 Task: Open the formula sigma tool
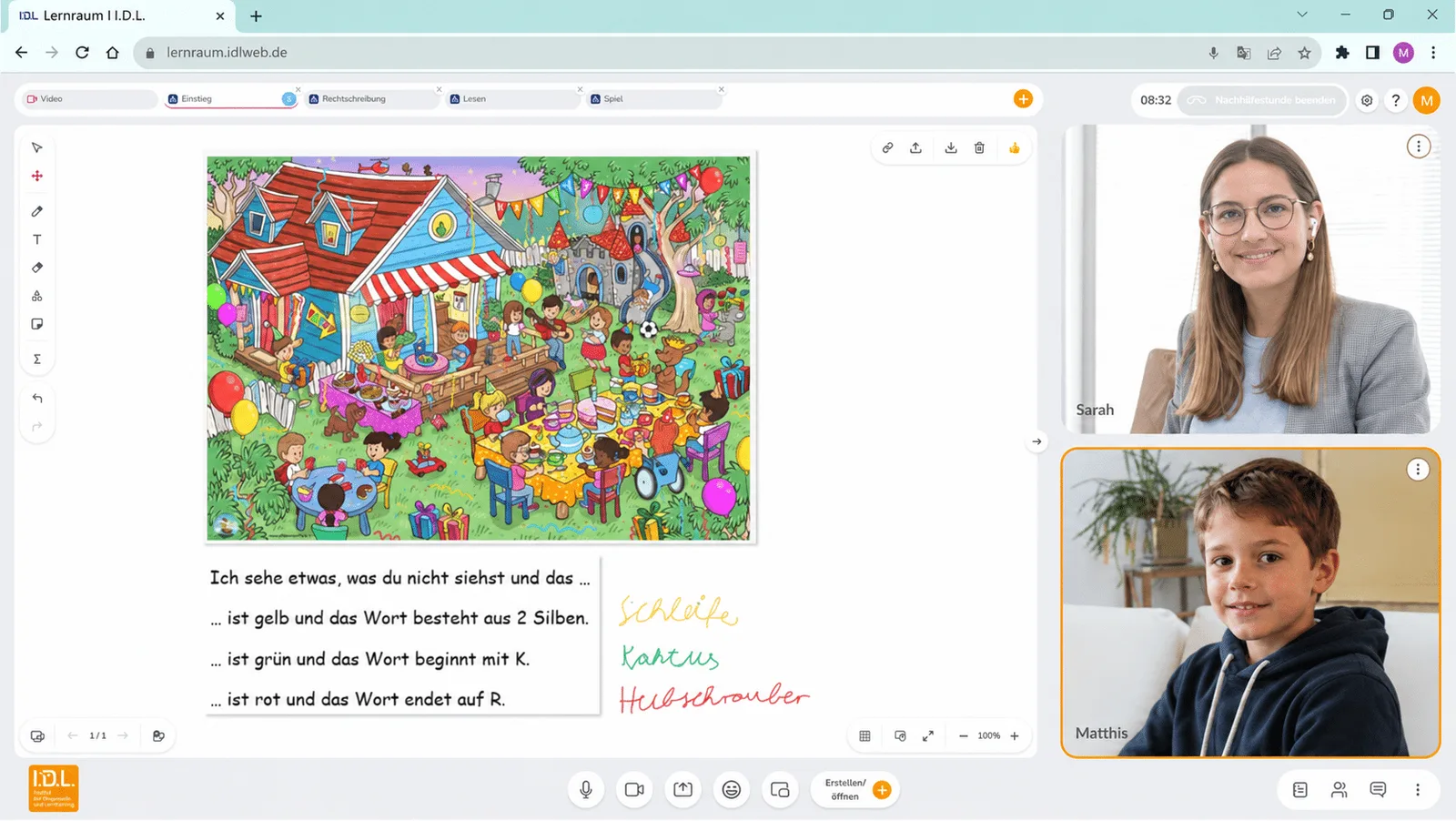click(37, 359)
